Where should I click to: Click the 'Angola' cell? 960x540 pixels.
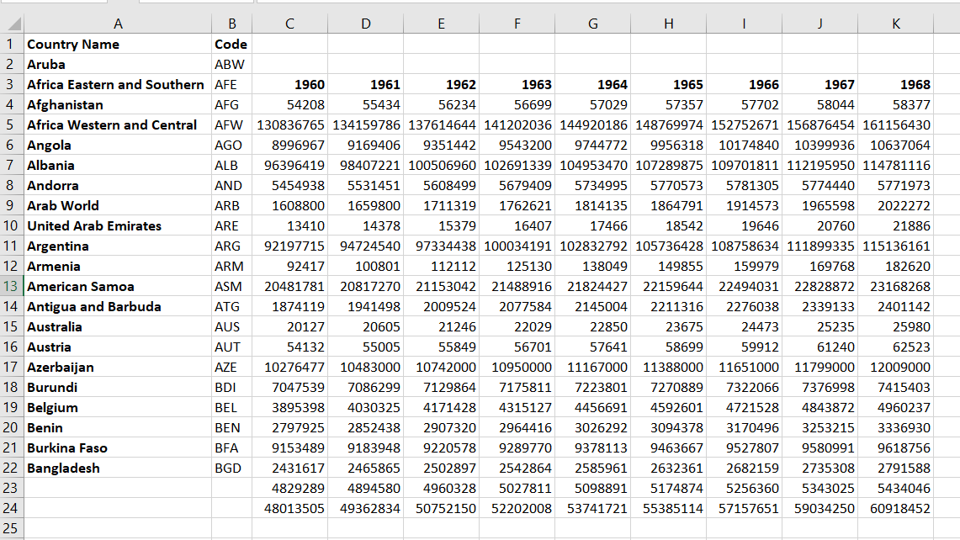[118, 145]
